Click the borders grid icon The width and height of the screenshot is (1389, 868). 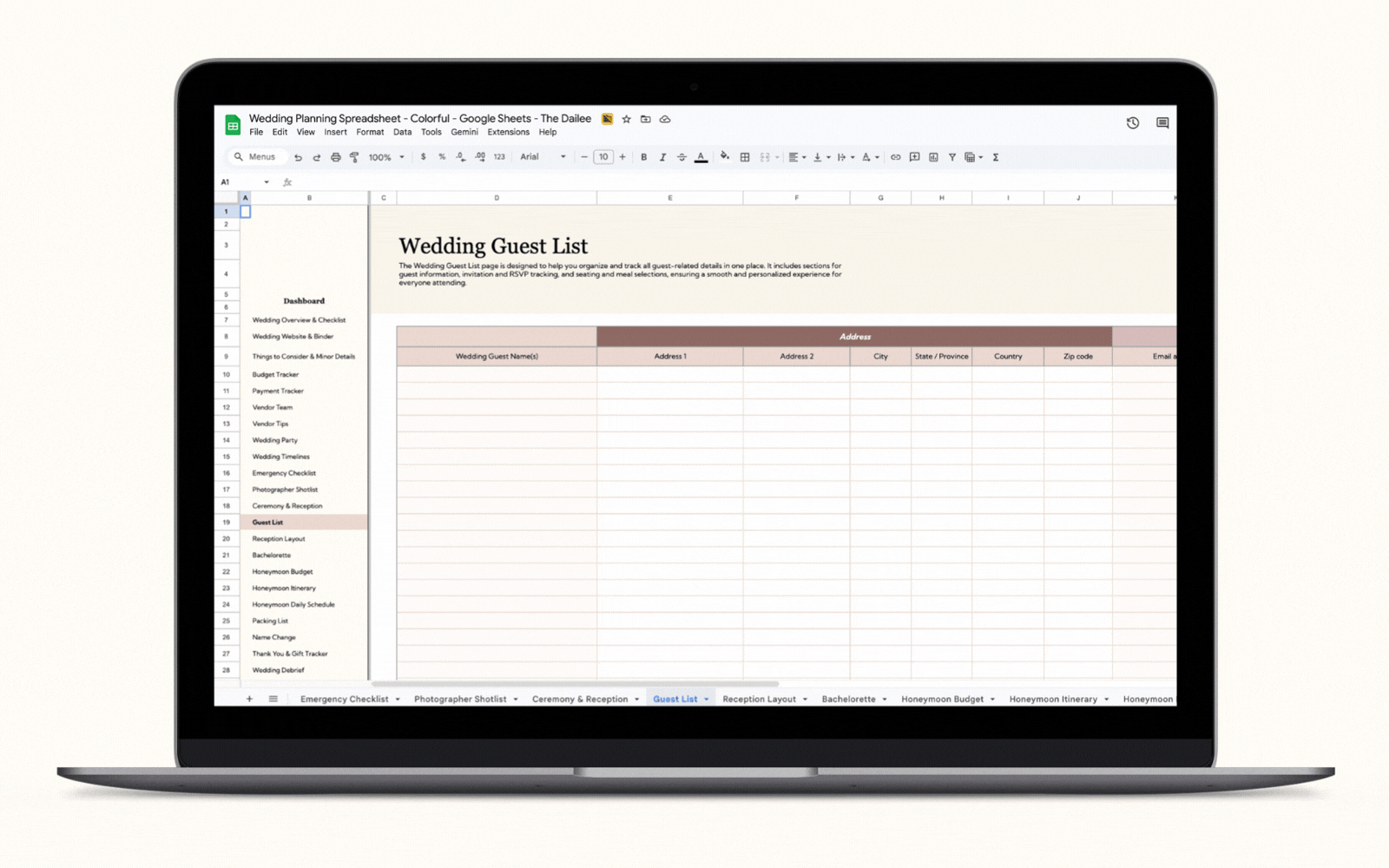(x=745, y=157)
